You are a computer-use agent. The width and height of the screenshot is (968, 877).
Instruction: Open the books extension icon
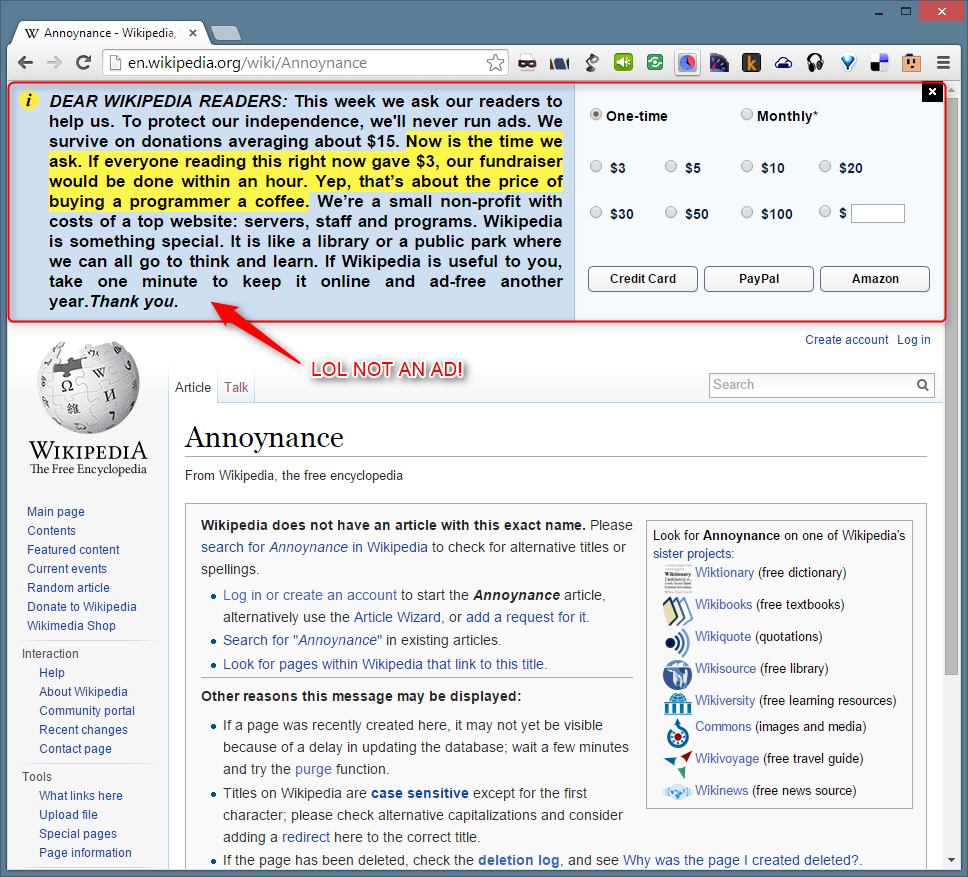(x=559, y=62)
